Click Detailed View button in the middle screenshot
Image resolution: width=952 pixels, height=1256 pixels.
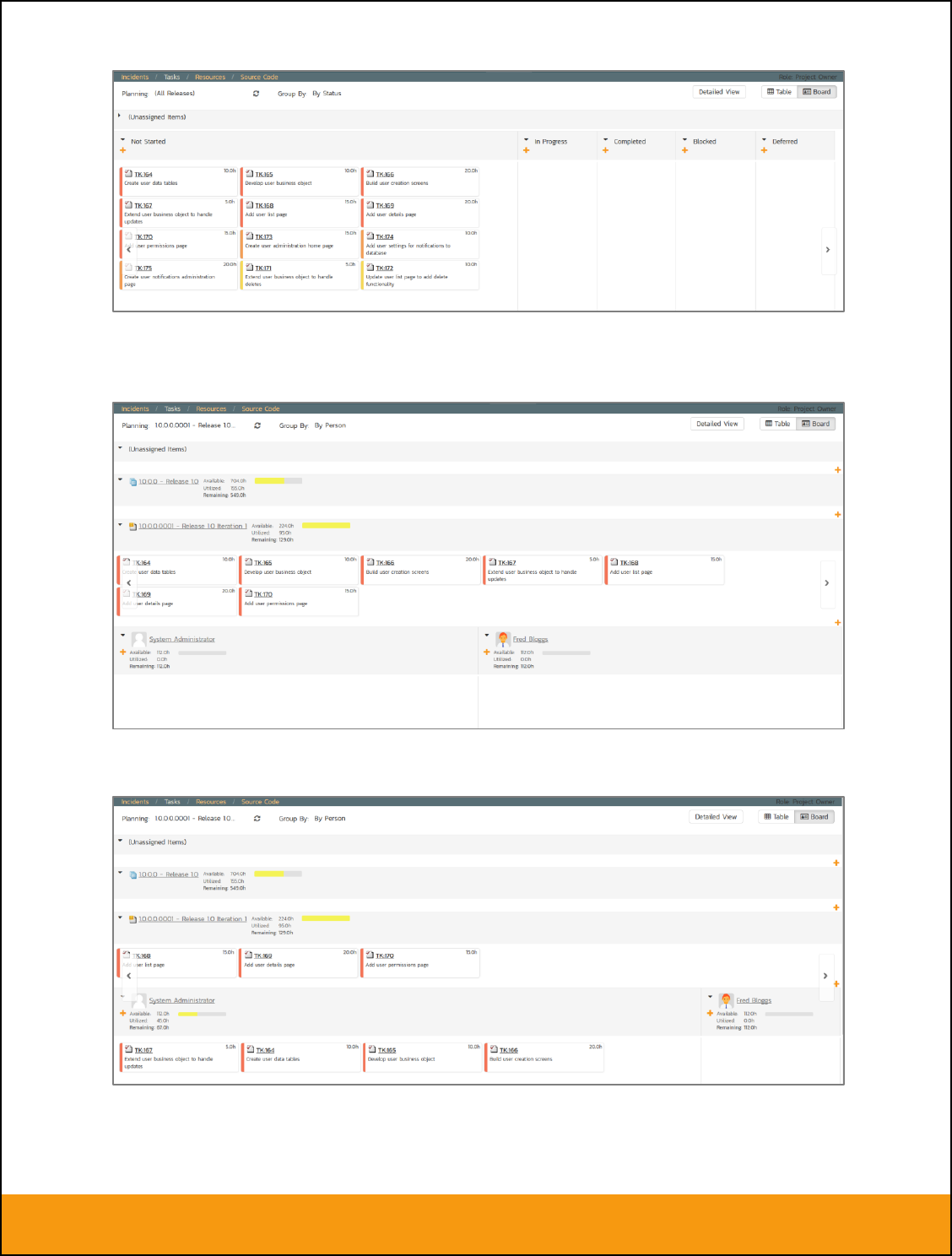coord(717,424)
